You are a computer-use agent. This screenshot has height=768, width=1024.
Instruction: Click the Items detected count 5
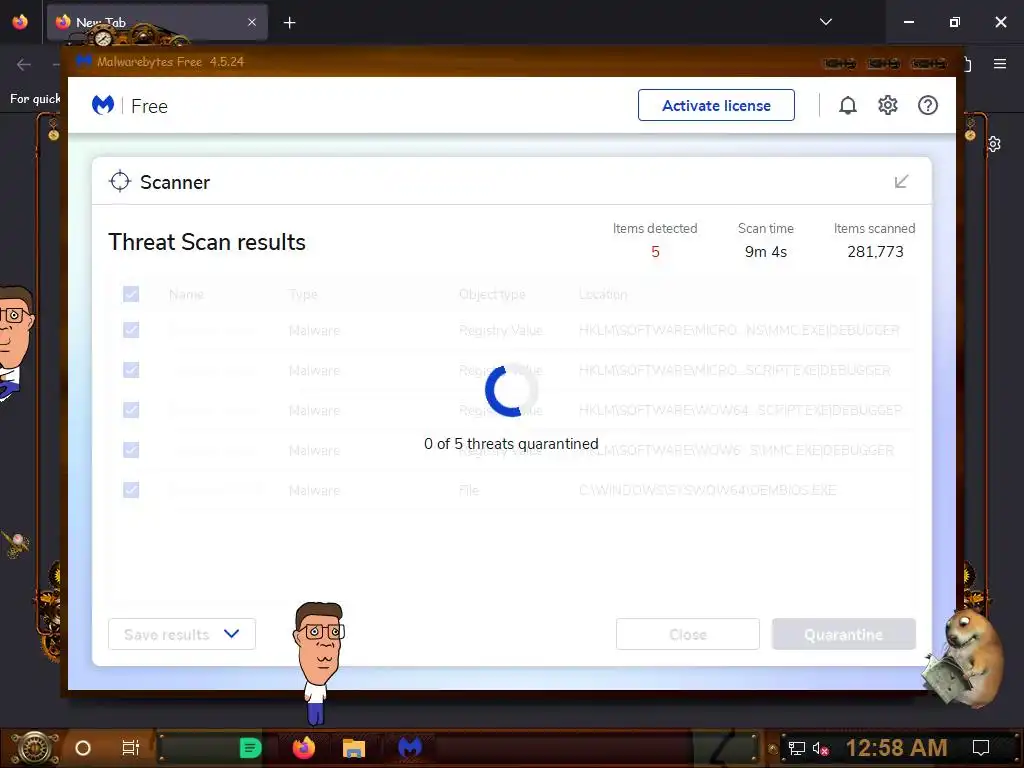click(x=655, y=251)
